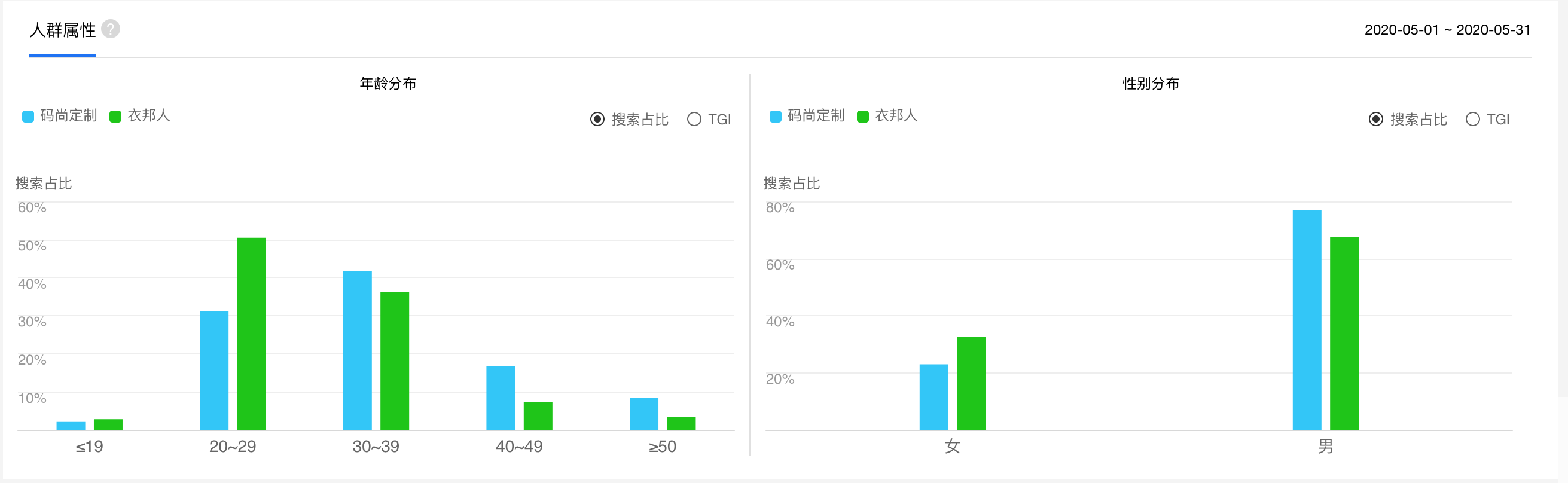Image resolution: width=1568 pixels, height=483 pixels.
Task: Click the blue bar for 男 gender
Action: [1307, 319]
